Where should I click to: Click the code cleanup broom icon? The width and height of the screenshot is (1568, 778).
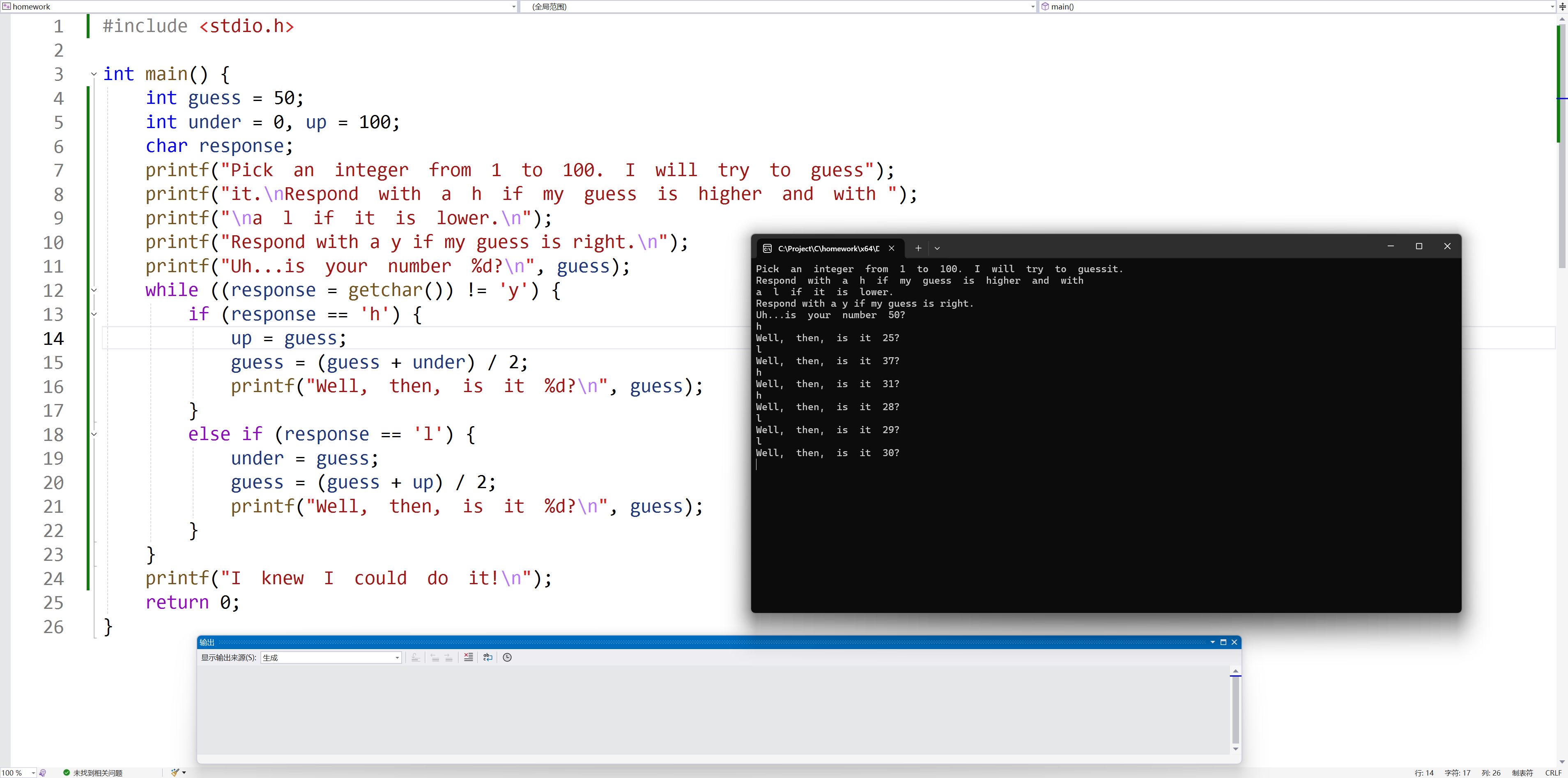[175, 773]
